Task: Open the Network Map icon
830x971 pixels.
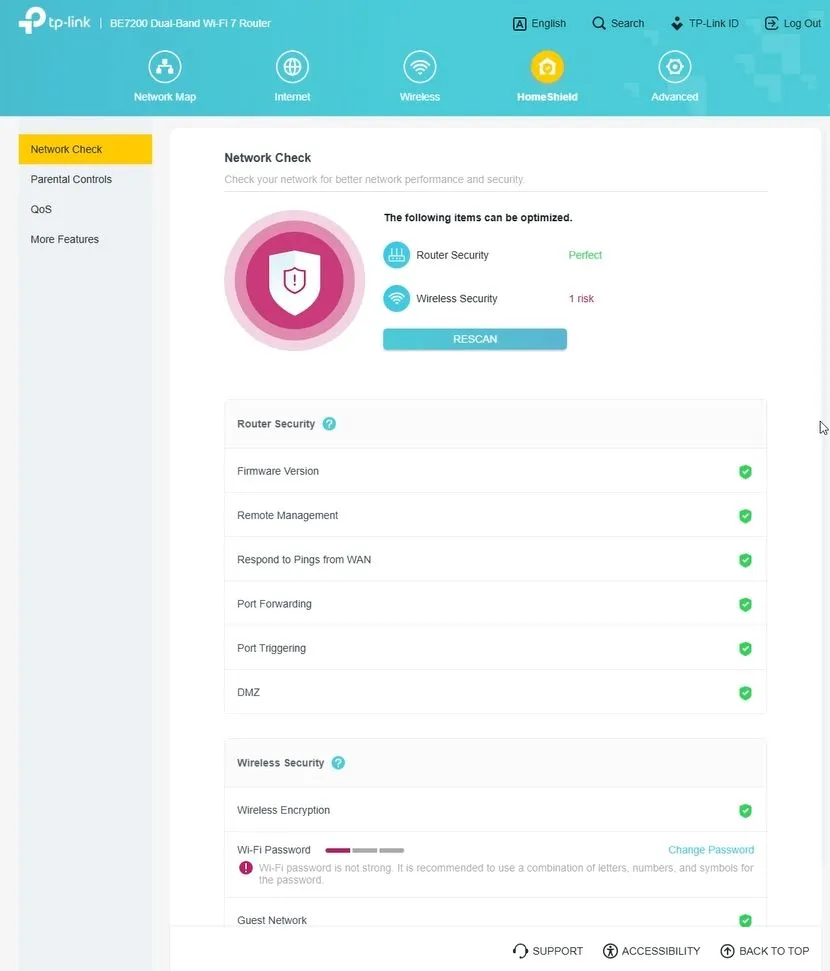Action: tap(165, 68)
